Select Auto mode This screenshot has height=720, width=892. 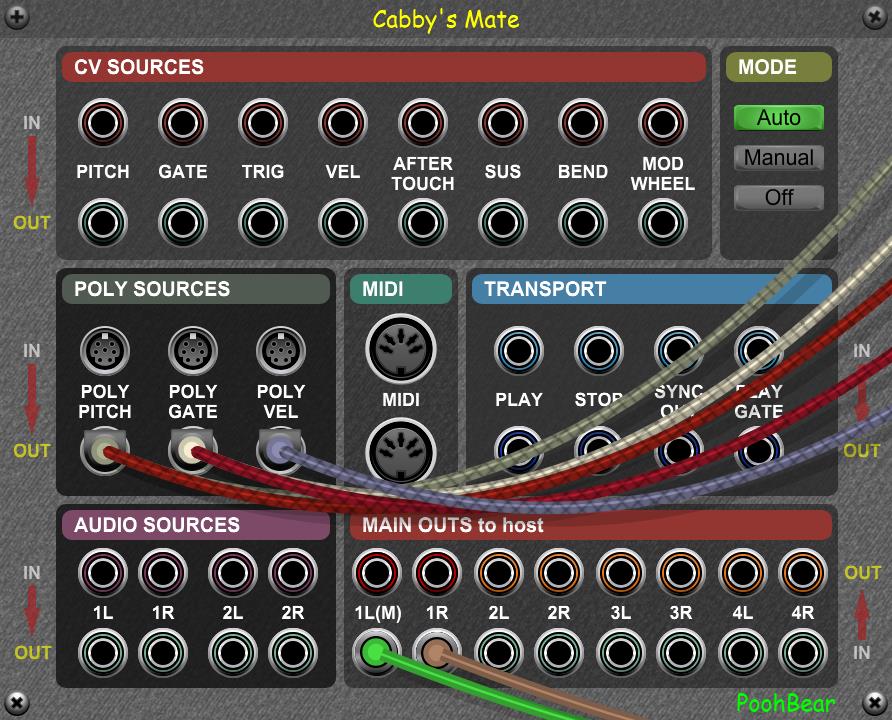coord(778,118)
